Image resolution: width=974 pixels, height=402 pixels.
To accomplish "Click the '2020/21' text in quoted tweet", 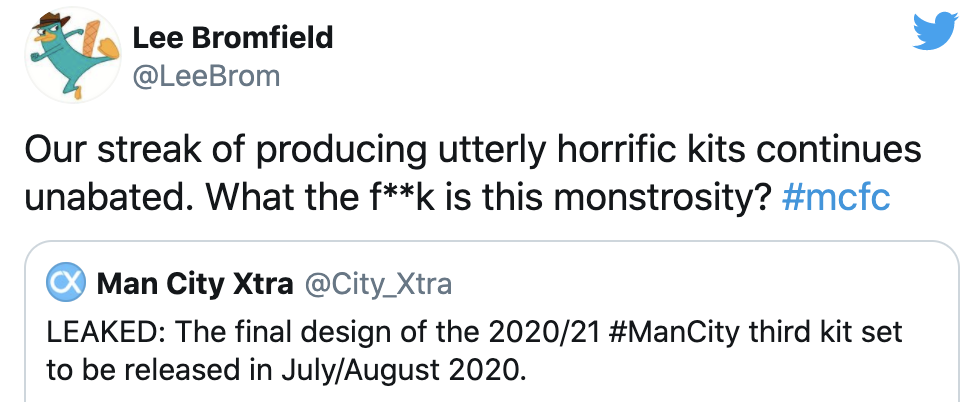I will 544,332.
